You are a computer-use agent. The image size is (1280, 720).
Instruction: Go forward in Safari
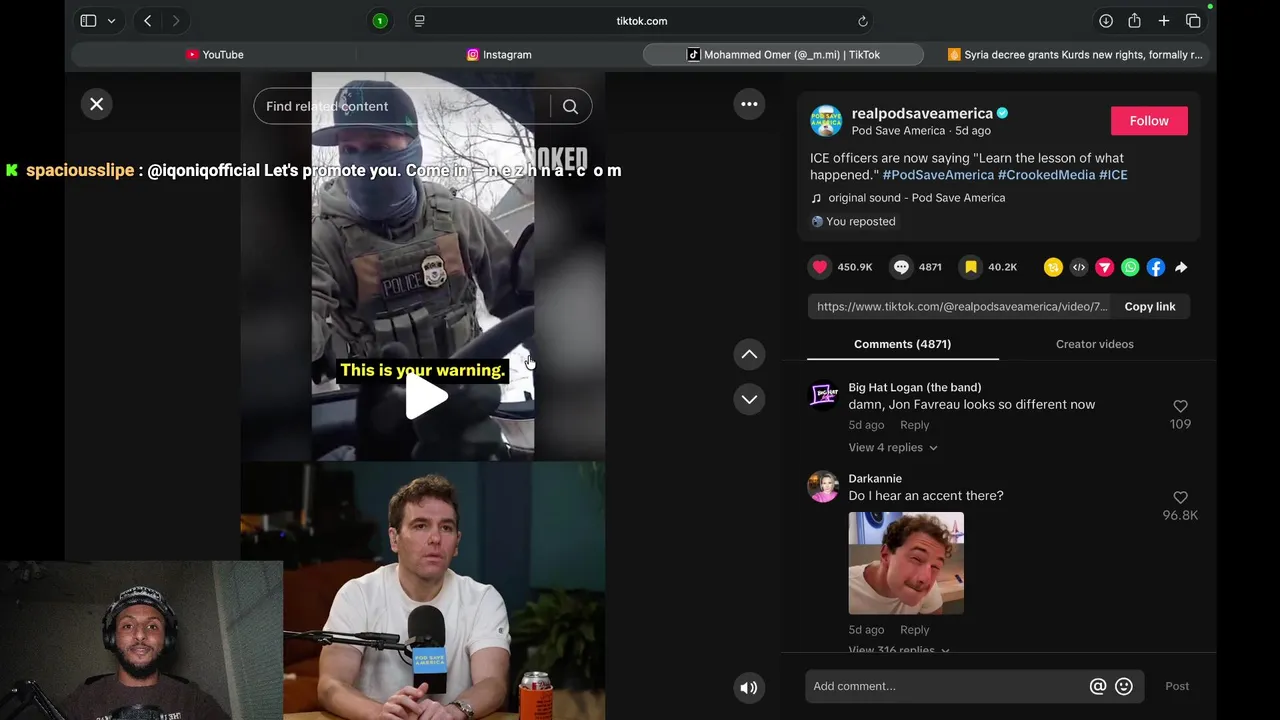176,21
